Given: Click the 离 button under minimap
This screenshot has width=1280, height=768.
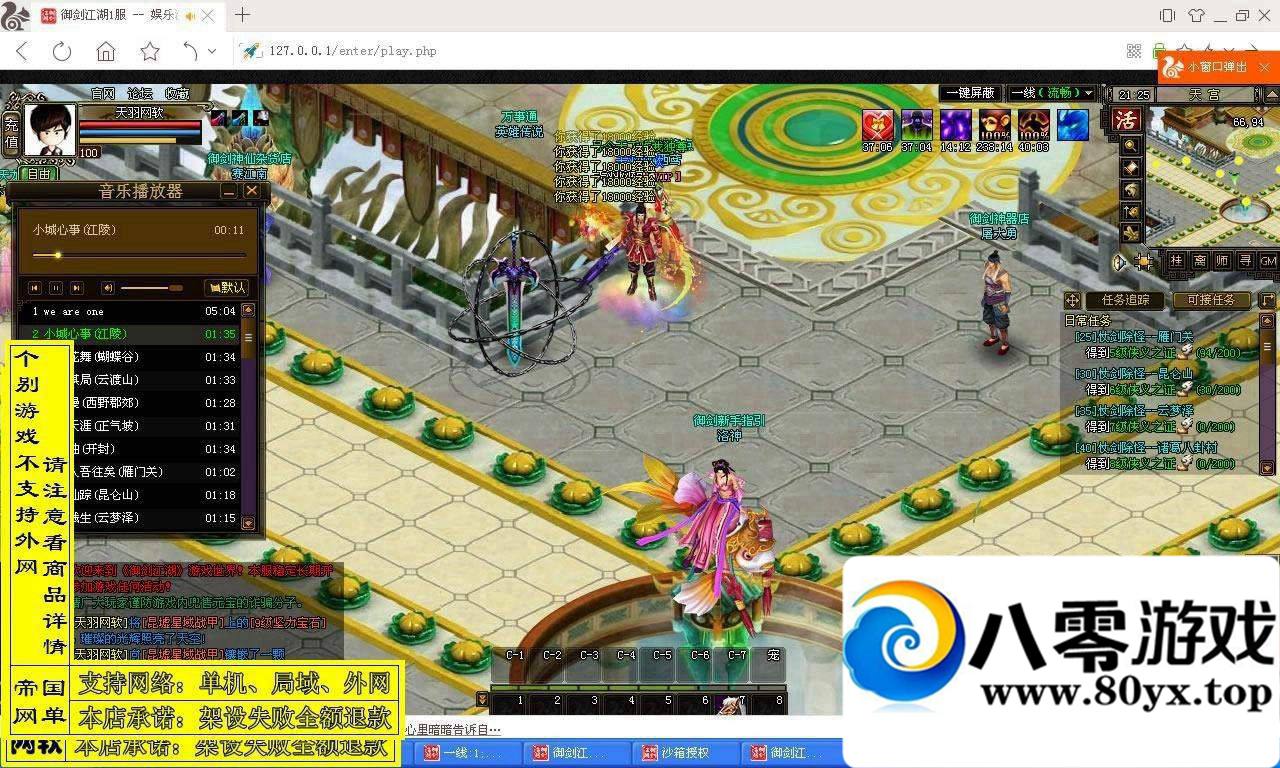Looking at the screenshot, I should coord(1199,261).
